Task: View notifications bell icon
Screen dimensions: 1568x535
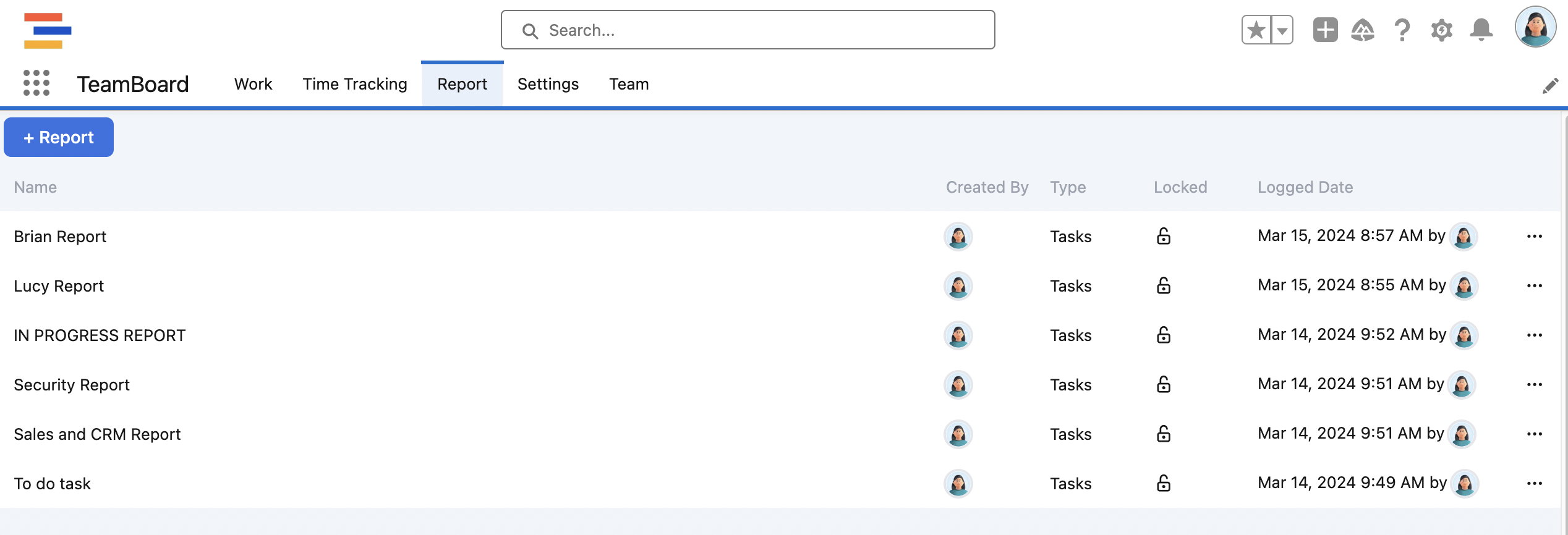Action: (1481, 30)
